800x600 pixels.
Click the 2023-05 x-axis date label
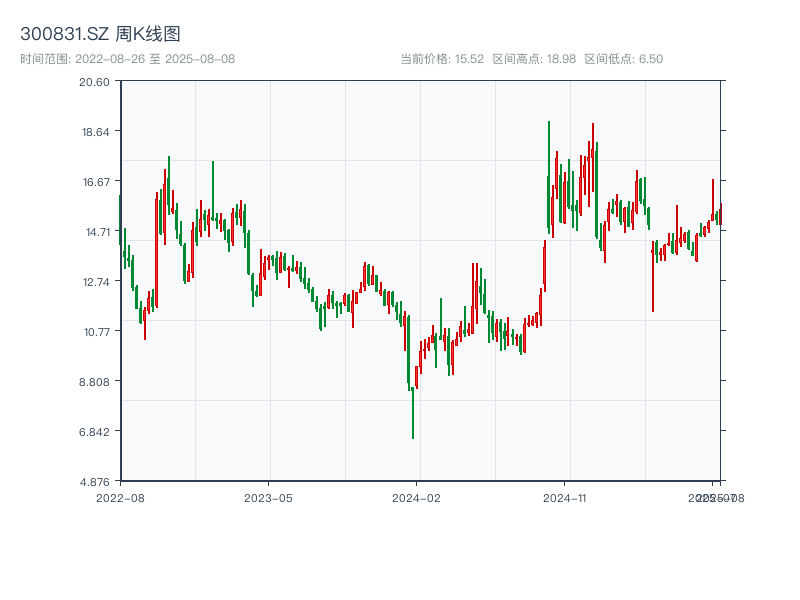click(x=268, y=497)
